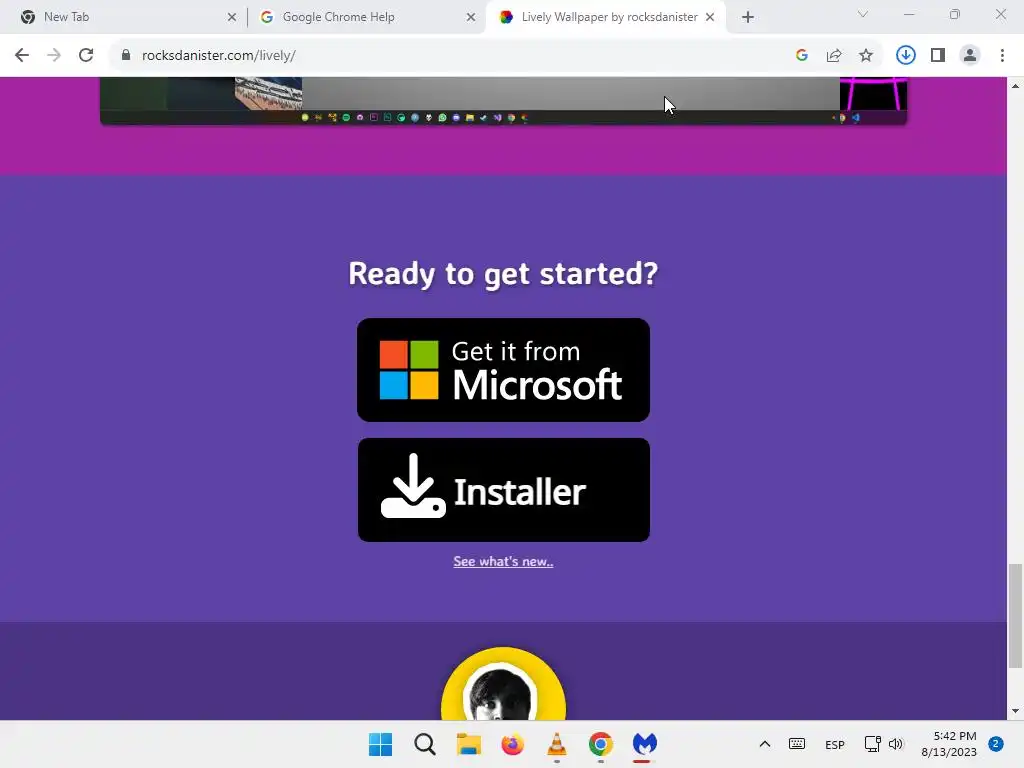1024x768 pixels.
Task: Click Get it from Microsoft button
Action: 504,370
